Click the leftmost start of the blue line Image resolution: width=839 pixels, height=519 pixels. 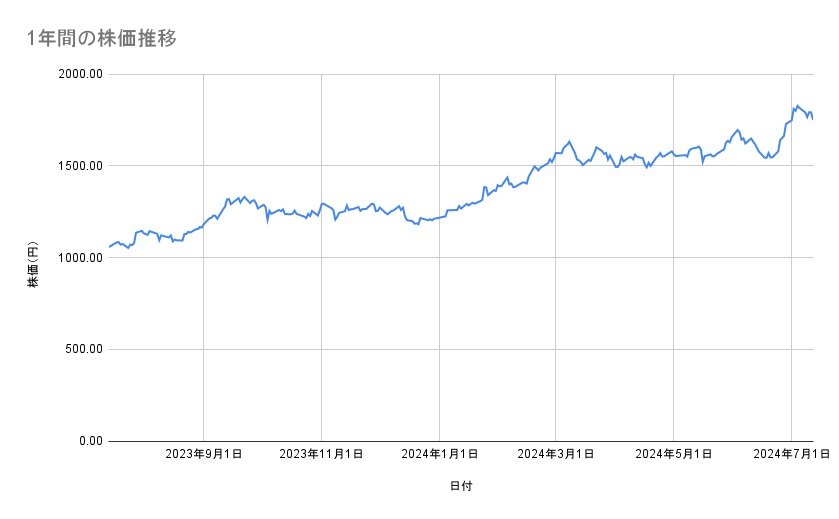109,246
